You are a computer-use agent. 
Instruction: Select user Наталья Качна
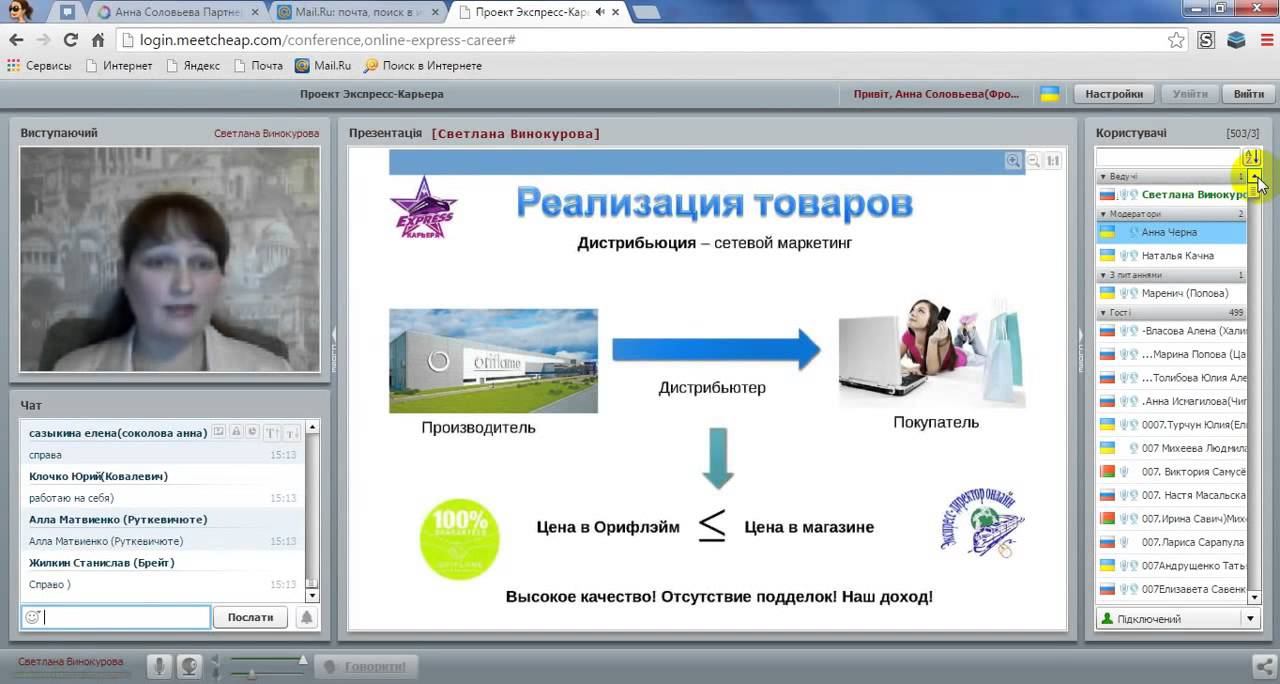(x=1172, y=255)
